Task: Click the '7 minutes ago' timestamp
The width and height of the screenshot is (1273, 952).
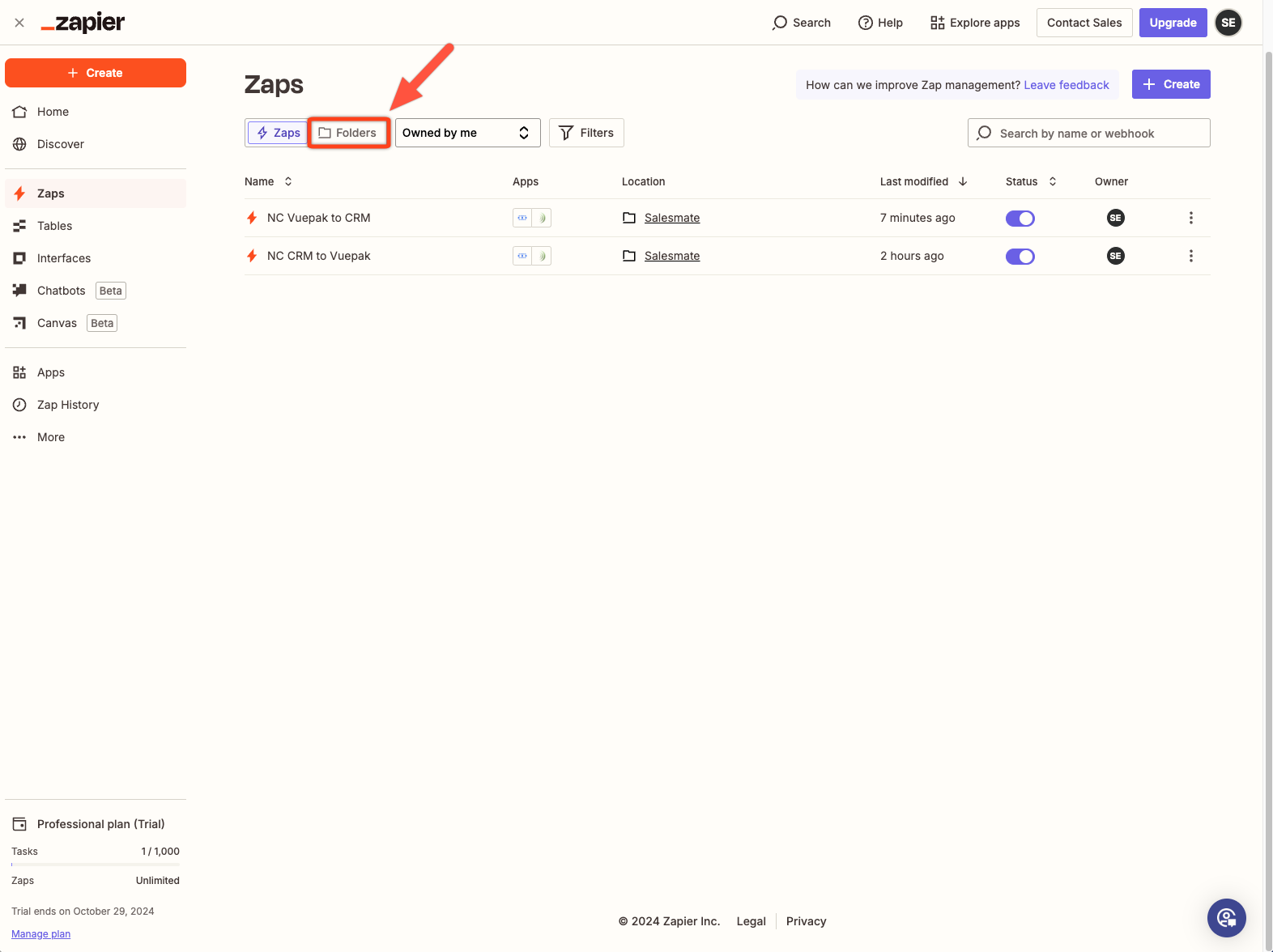Action: pyautogui.click(x=917, y=218)
